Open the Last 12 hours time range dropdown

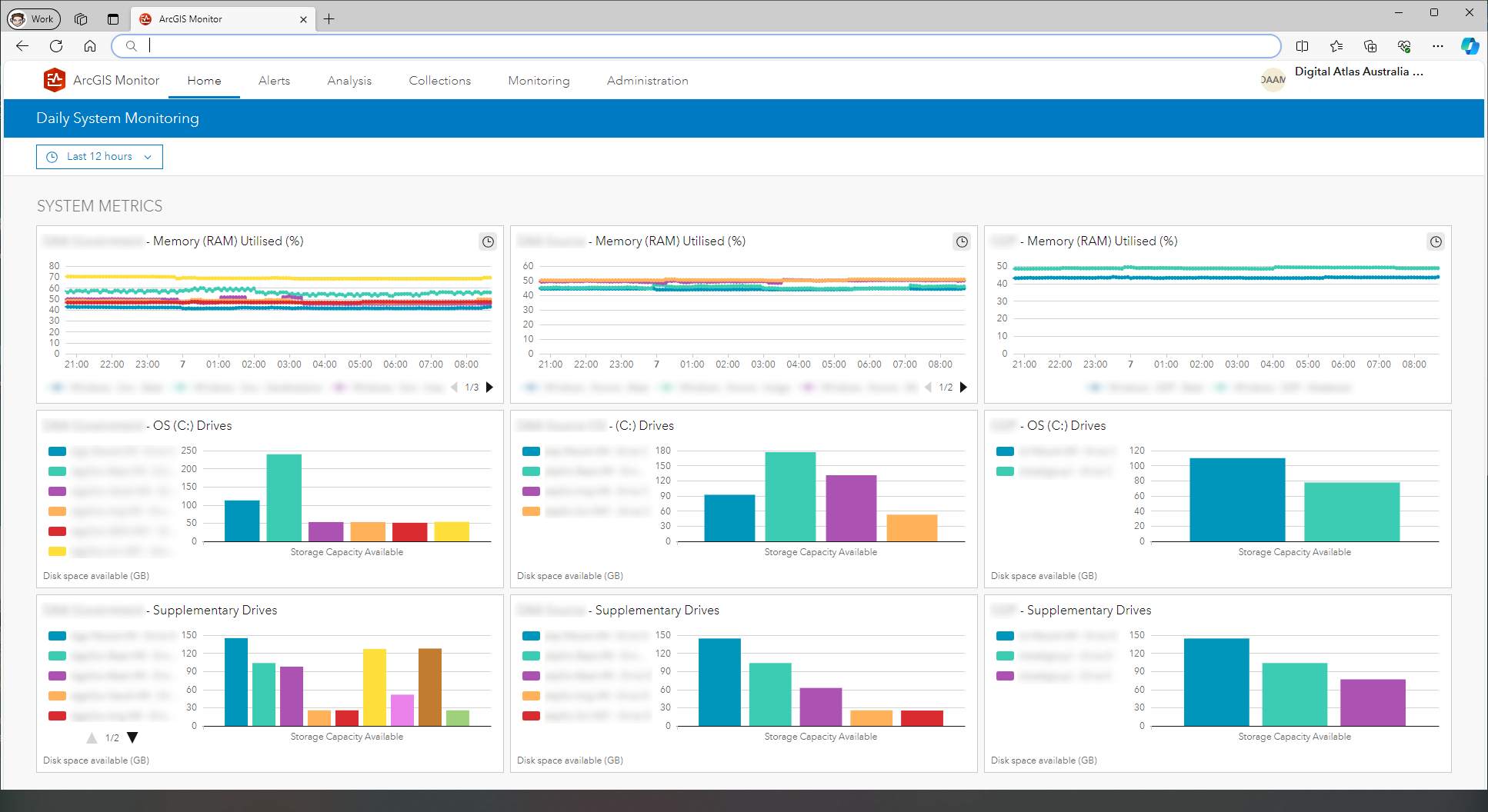click(x=99, y=156)
